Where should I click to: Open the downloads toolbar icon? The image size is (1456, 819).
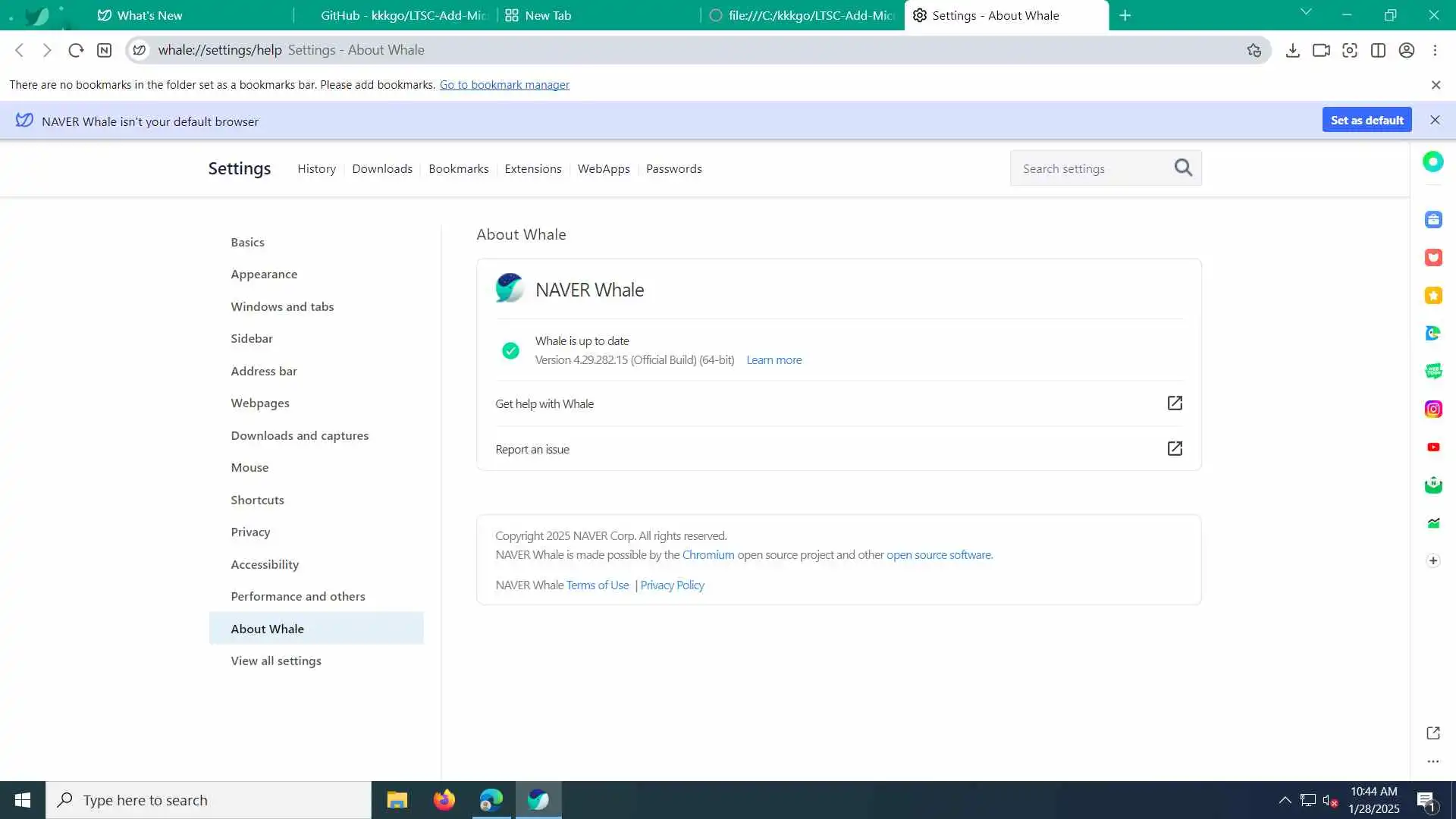click(x=1293, y=50)
